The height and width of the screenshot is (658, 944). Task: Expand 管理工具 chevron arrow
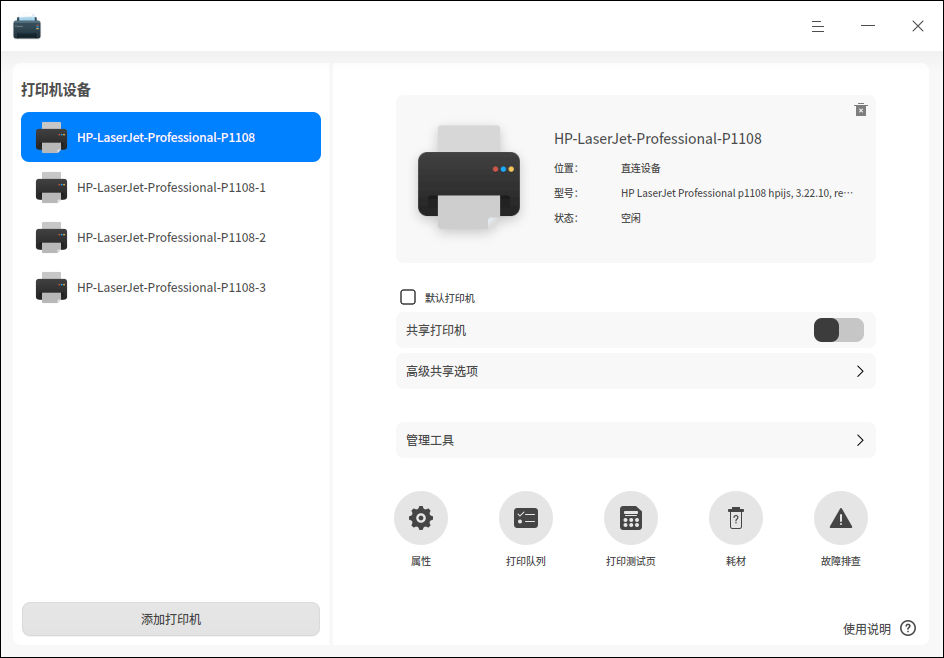(x=860, y=441)
